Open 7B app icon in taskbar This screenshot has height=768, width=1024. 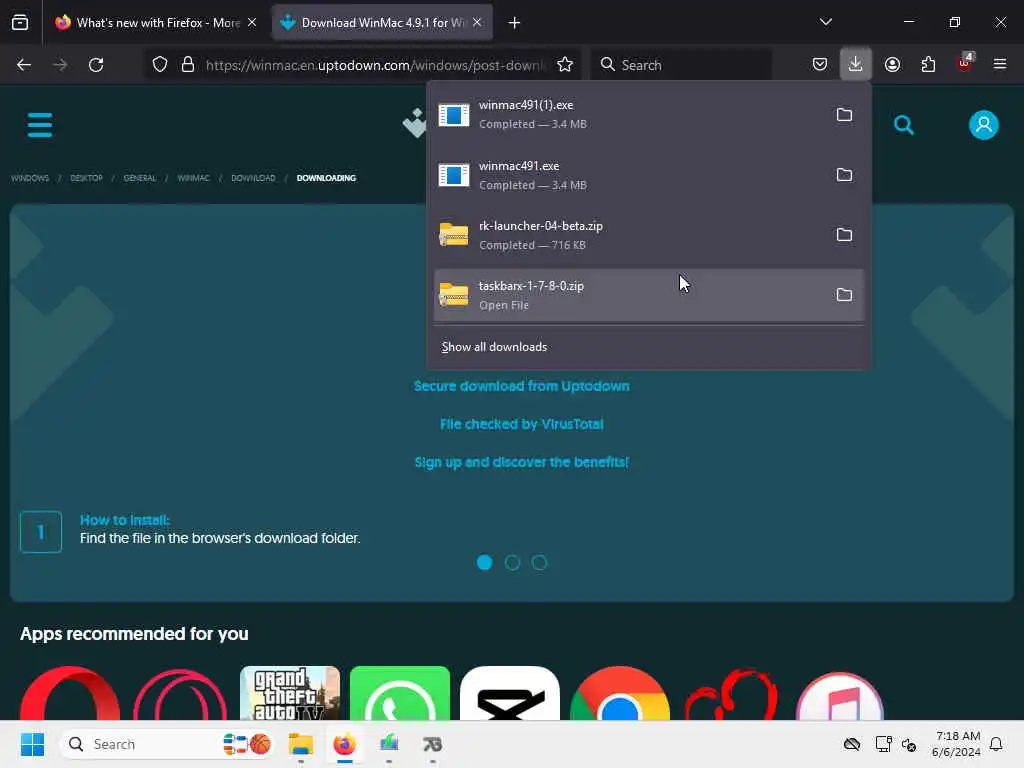click(432, 744)
